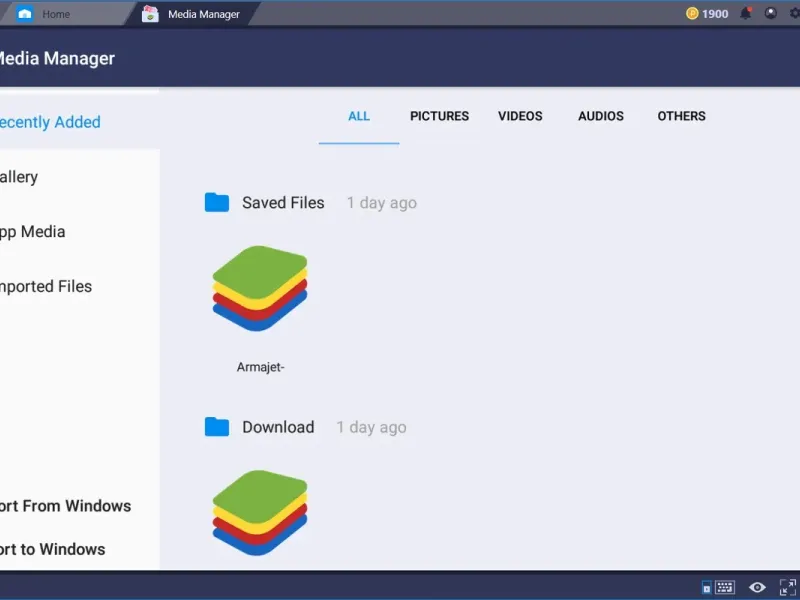800x600 pixels.
Task: Open the Saved Files folder label
Action: pos(283,203)
